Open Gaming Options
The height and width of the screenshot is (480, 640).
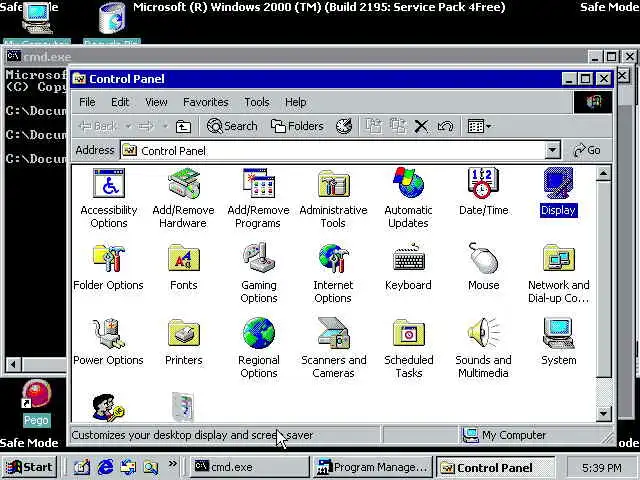click(x=258, y=273)
